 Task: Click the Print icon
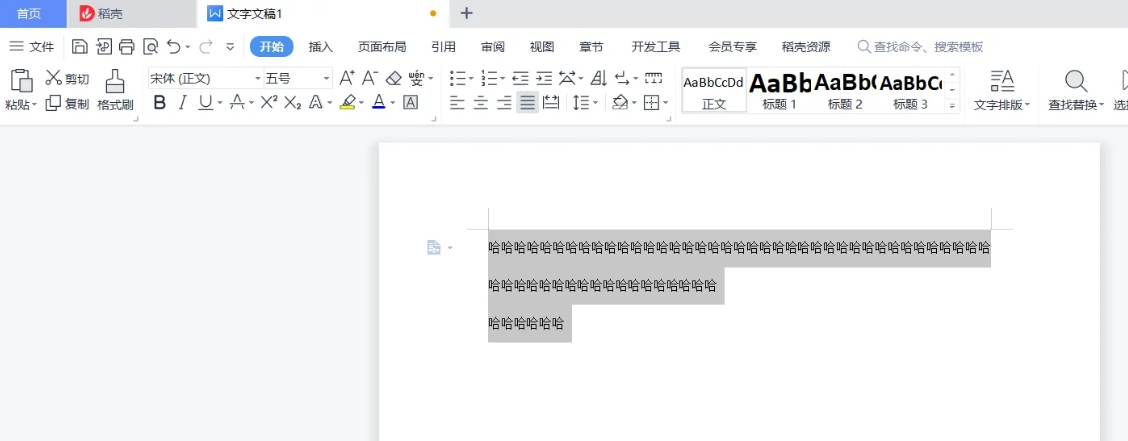coord(127,47)
